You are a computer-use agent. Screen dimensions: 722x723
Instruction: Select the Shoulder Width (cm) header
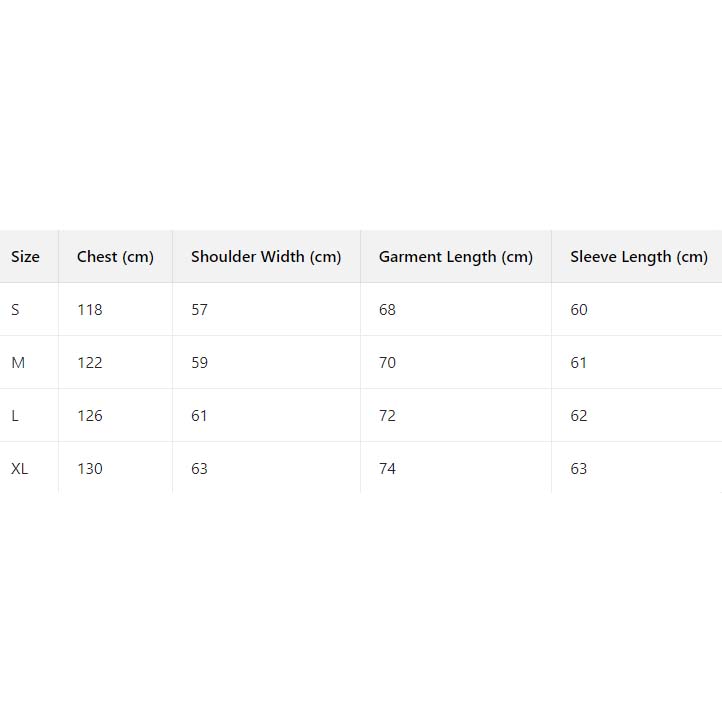click(266, 257)
